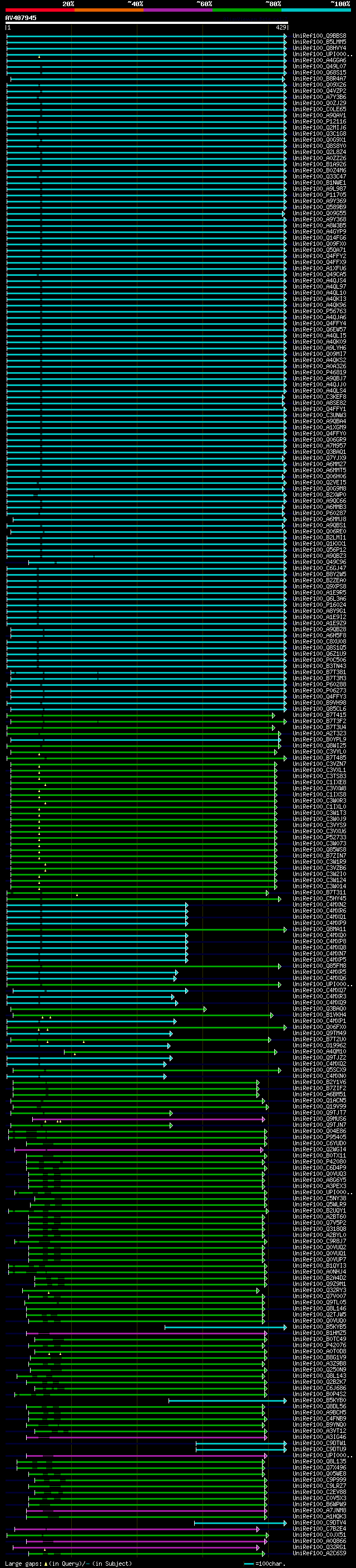This screenshot has width=356, height=1568.
Task: Open hit UniRef100_A2C6S9
Action: coord(319,1553)
